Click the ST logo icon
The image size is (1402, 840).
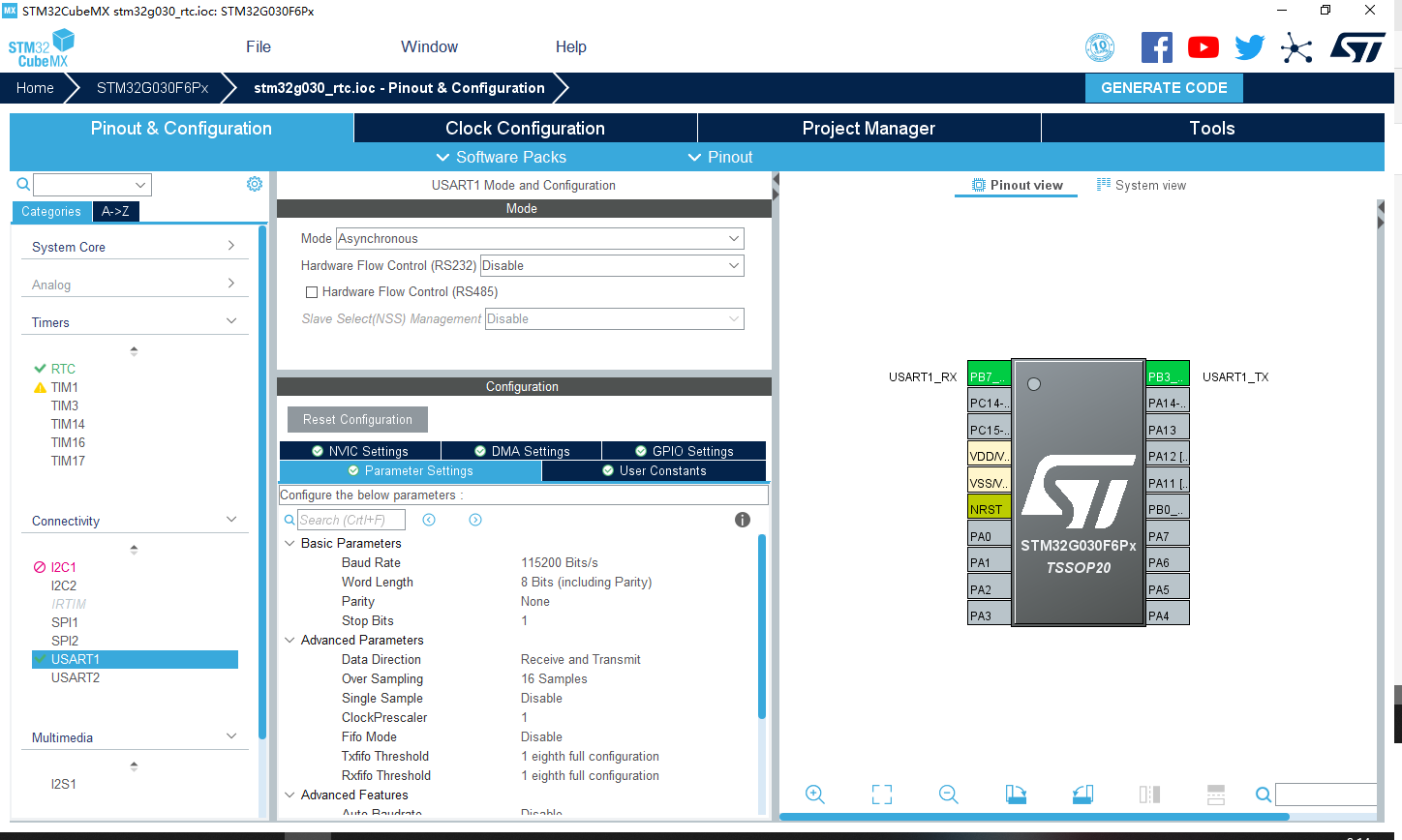[1357, 47]
